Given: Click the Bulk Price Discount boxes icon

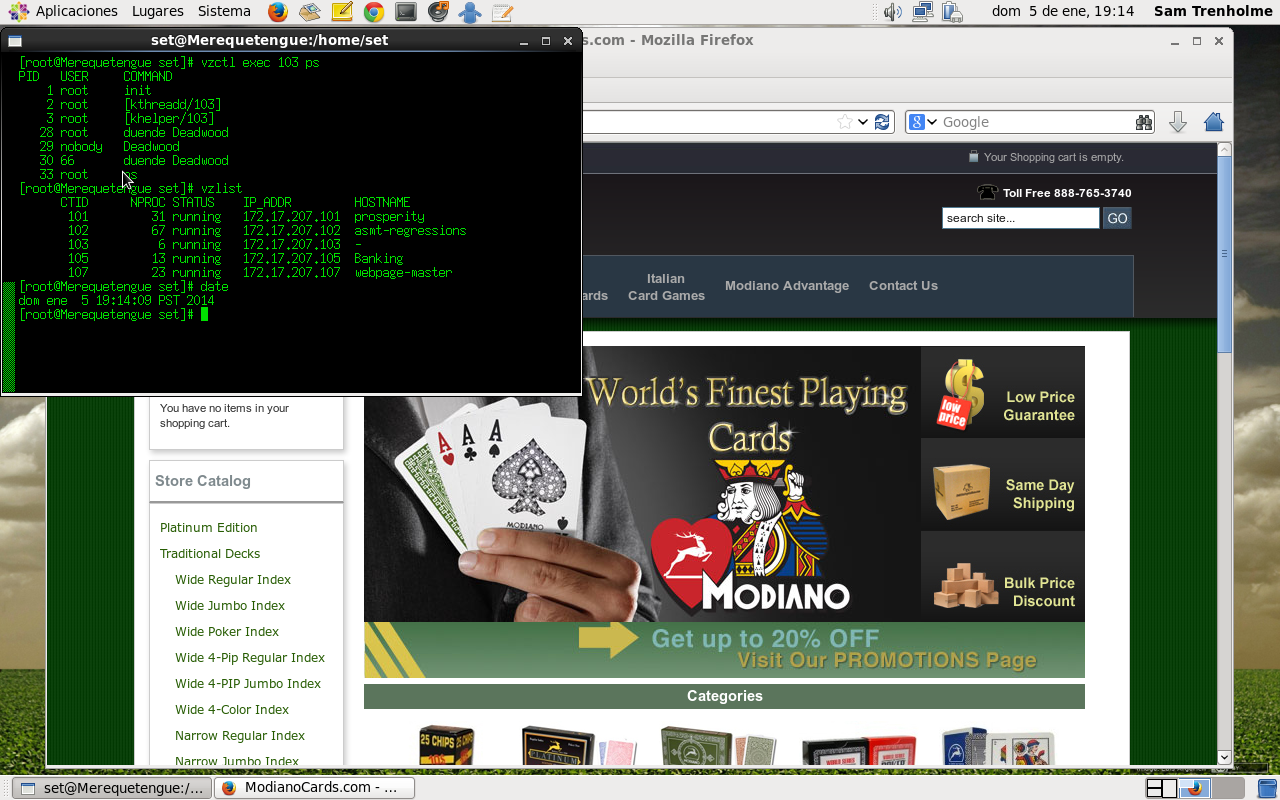Looking at the screenshot, I should coord(965,586).
